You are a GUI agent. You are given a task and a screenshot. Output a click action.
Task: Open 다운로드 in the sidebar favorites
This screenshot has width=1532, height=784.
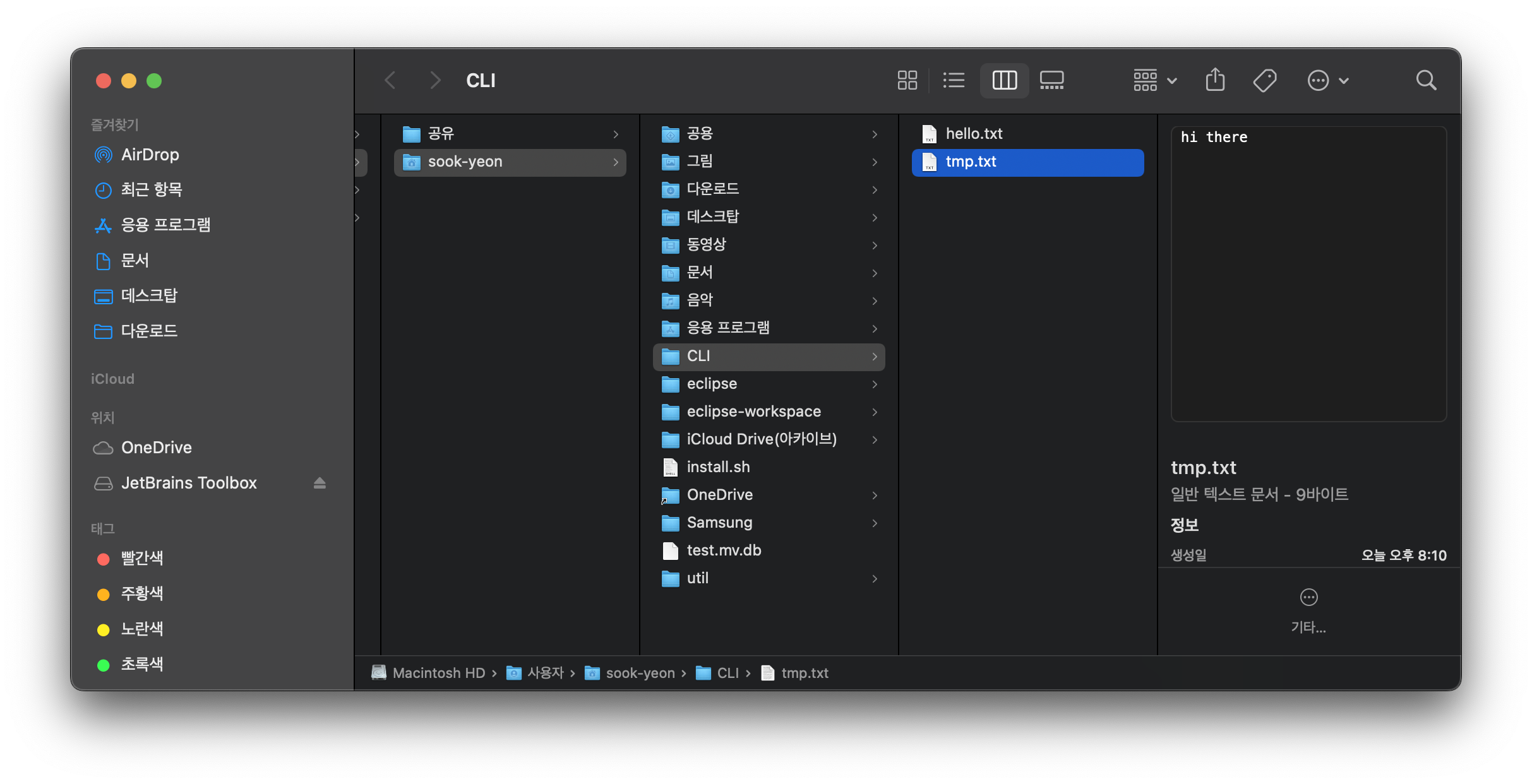[x=149, y=331]
